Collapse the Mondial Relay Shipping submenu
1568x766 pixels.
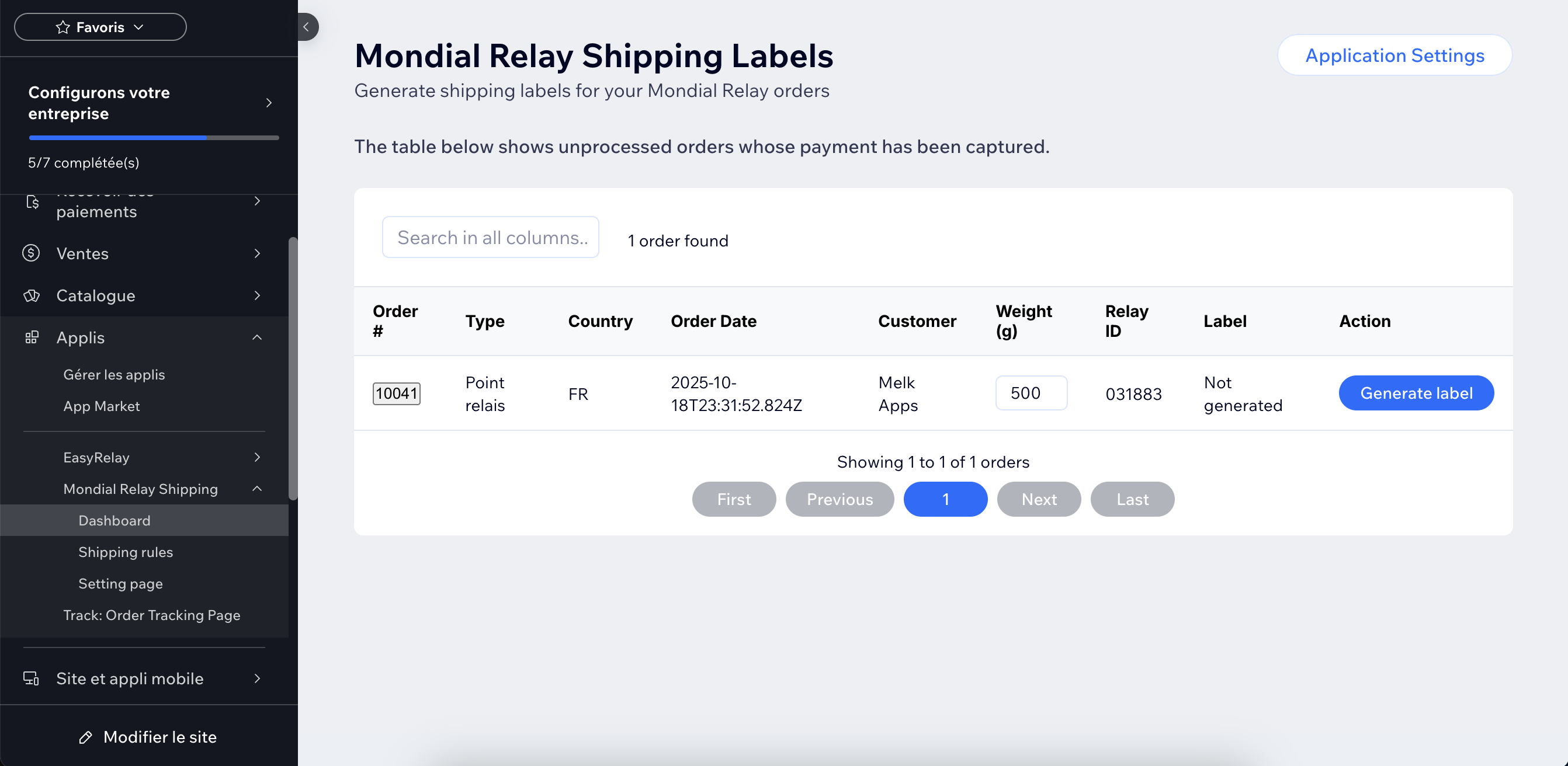point(257,489)
